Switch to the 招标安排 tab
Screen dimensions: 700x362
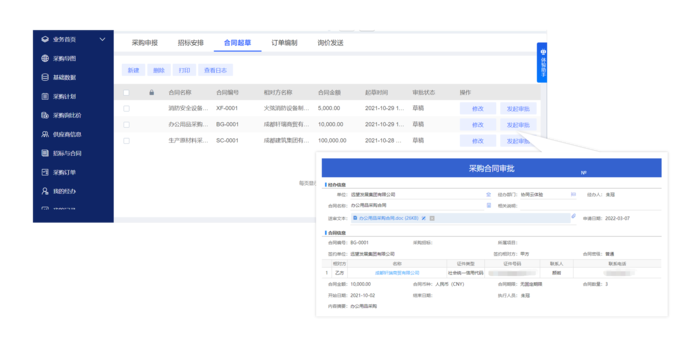tap(191, 43)
